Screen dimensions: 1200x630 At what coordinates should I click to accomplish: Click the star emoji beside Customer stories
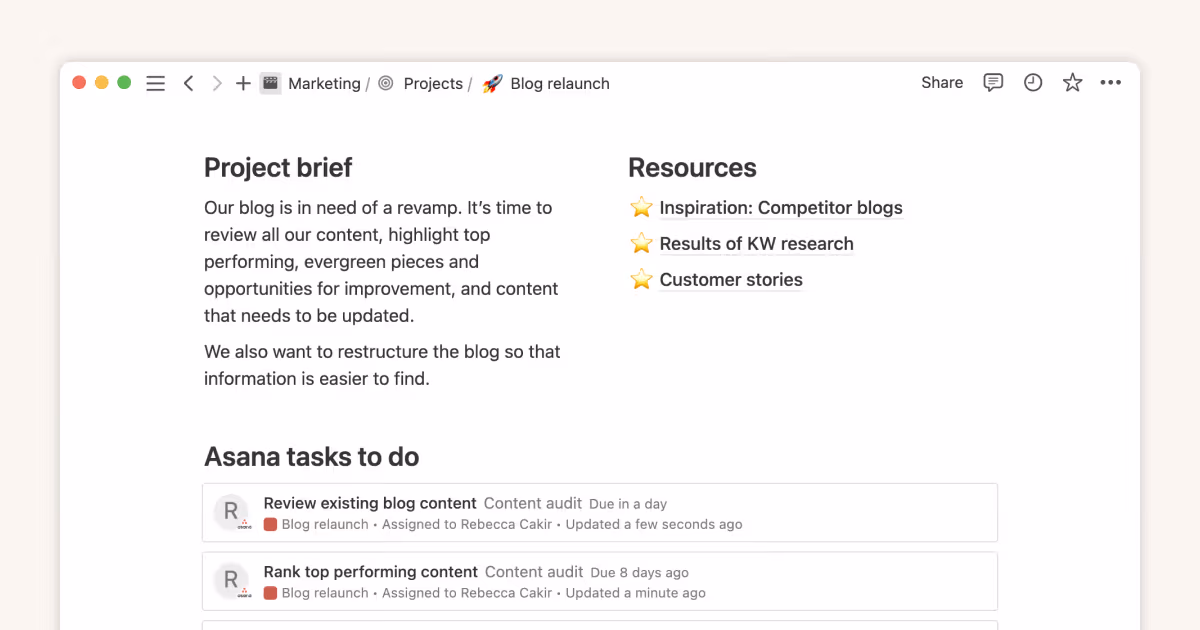pos(640,280)
